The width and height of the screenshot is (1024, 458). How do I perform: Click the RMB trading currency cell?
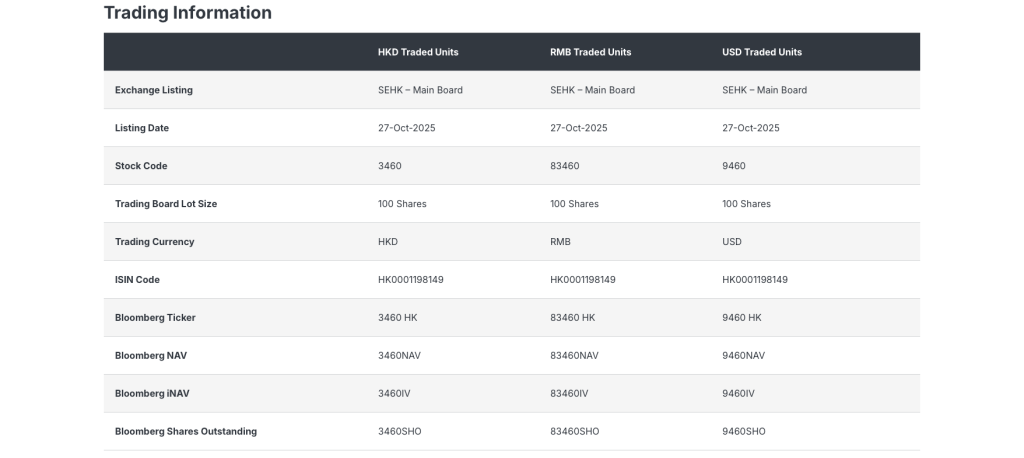[560, 242]
